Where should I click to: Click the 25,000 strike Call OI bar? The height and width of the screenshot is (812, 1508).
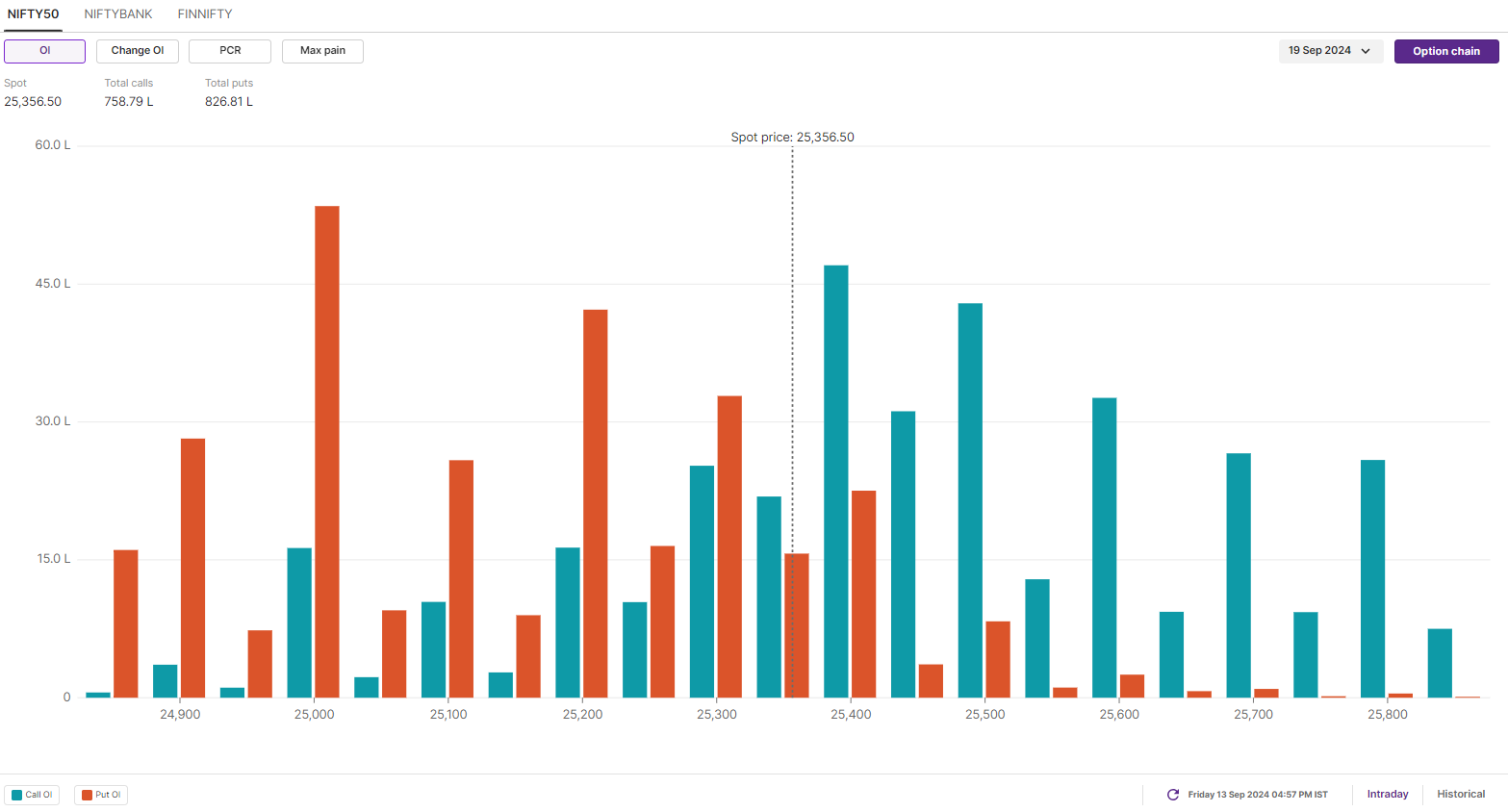pyautogui.click(x=299, y=622)
